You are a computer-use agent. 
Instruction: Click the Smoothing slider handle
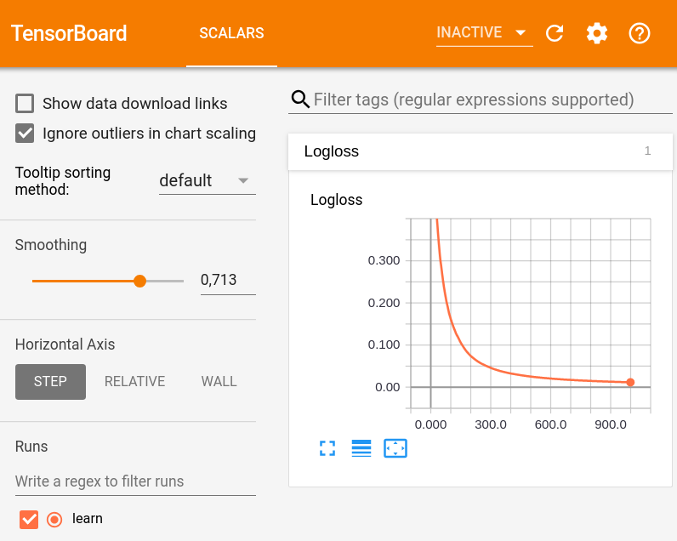point(140,281)
